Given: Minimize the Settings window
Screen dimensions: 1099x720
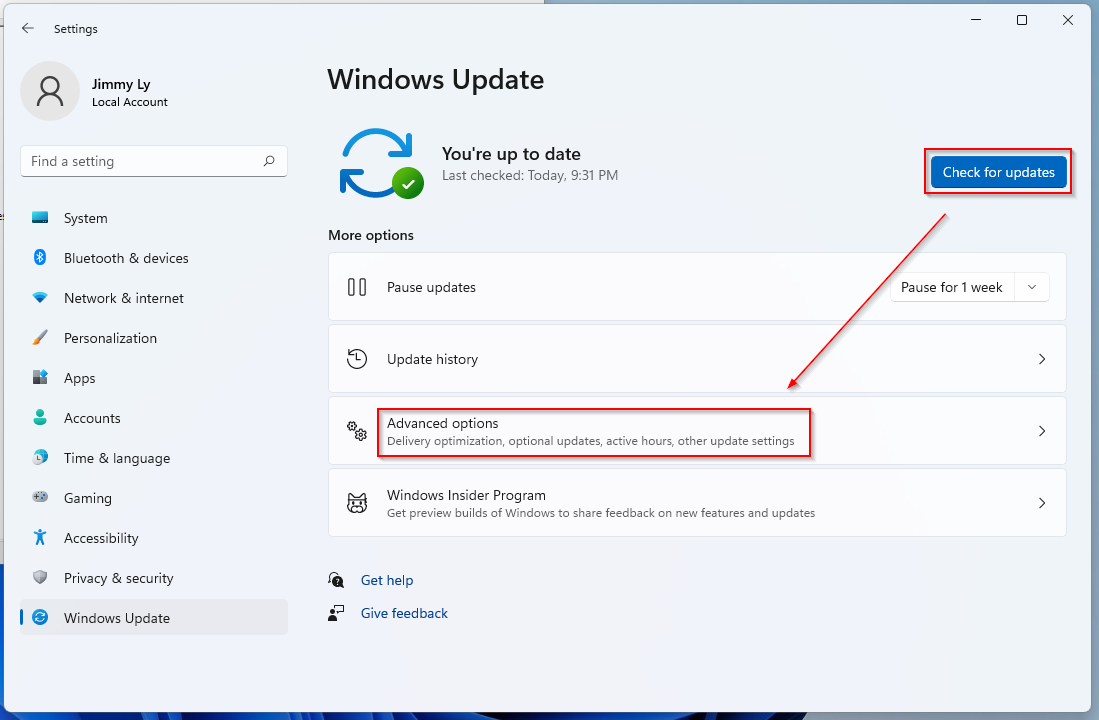Looking at the screenshot, I should [x=976, y=20].
